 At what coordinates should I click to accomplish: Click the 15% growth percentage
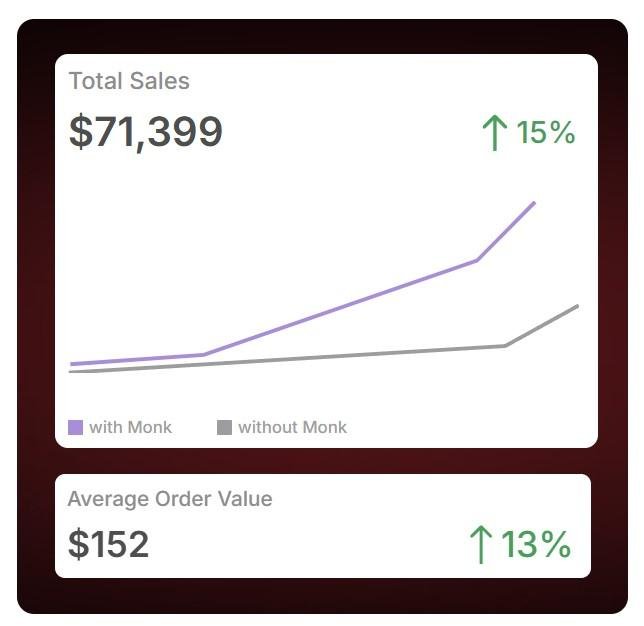click(546, 132)
